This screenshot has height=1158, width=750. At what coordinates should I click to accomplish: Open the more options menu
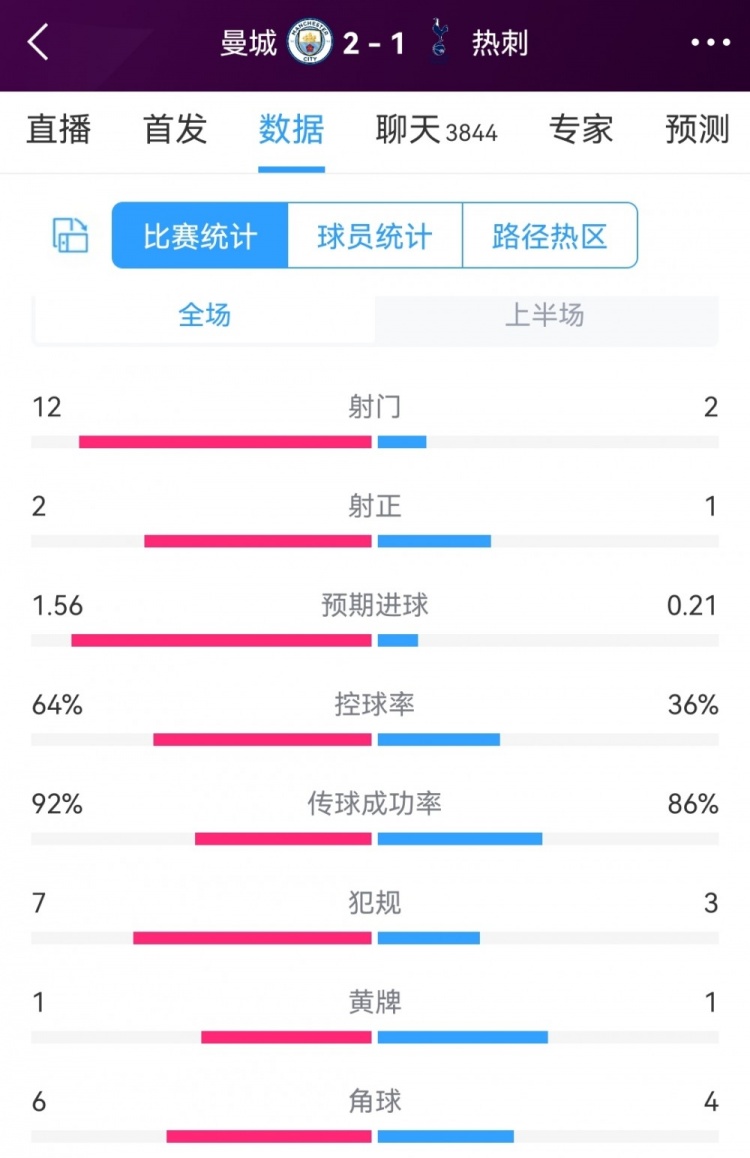[x=711, y=44]
